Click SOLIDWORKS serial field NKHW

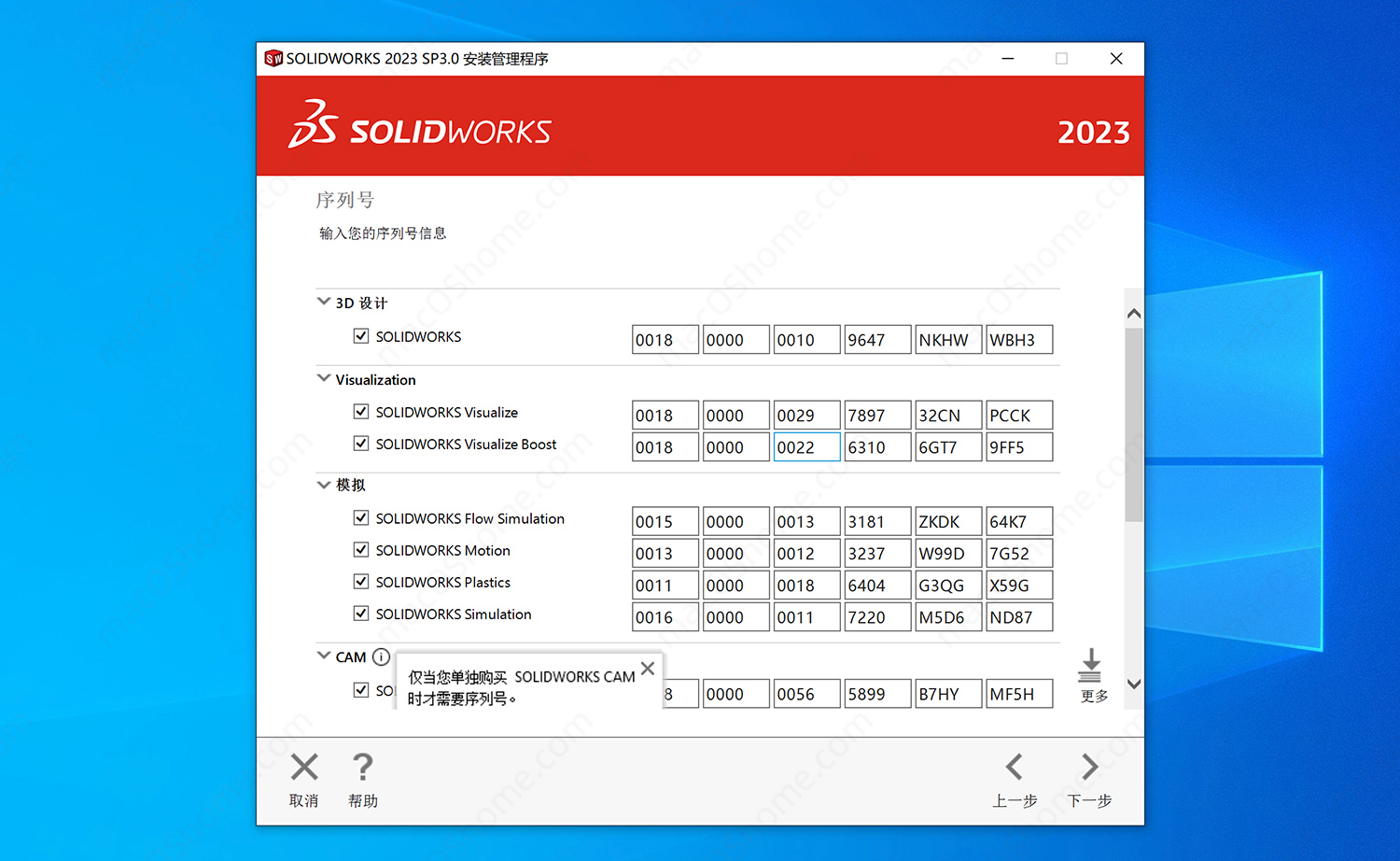pyautogui.click(x=948, y=340)
